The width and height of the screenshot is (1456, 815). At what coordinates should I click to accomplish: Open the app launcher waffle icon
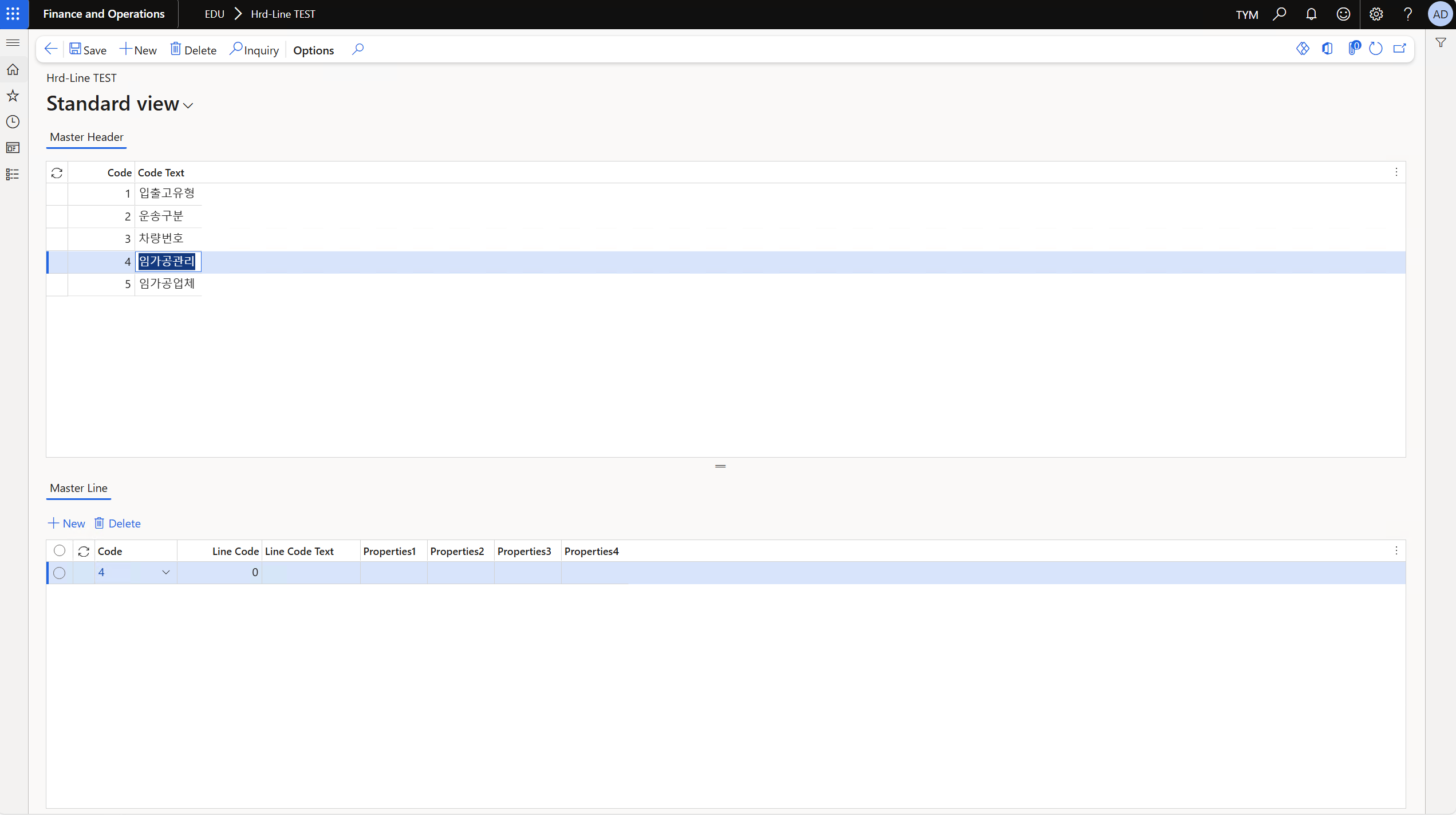tap(13, 14)
